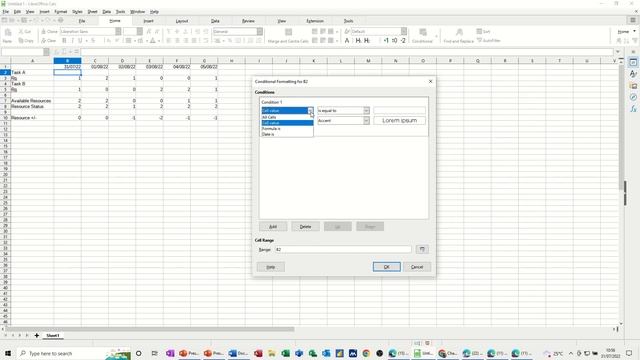640x360 pixels.
Task: Click the Cut icon
Action: pos(24,31)
